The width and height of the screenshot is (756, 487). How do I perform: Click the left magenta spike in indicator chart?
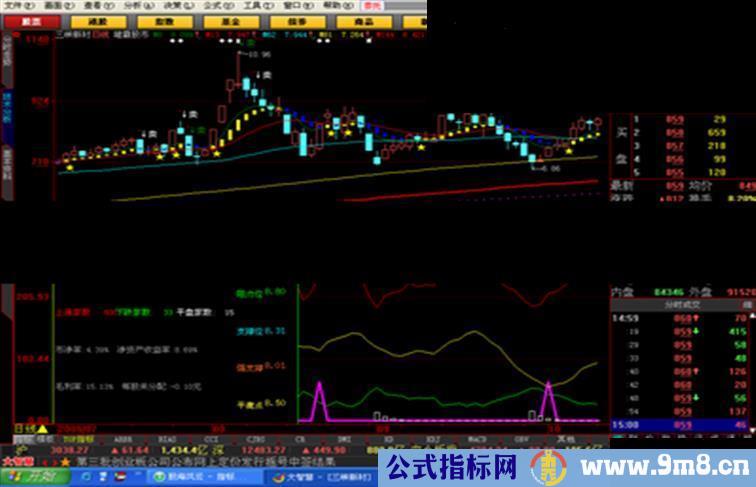tap(318, 400)
